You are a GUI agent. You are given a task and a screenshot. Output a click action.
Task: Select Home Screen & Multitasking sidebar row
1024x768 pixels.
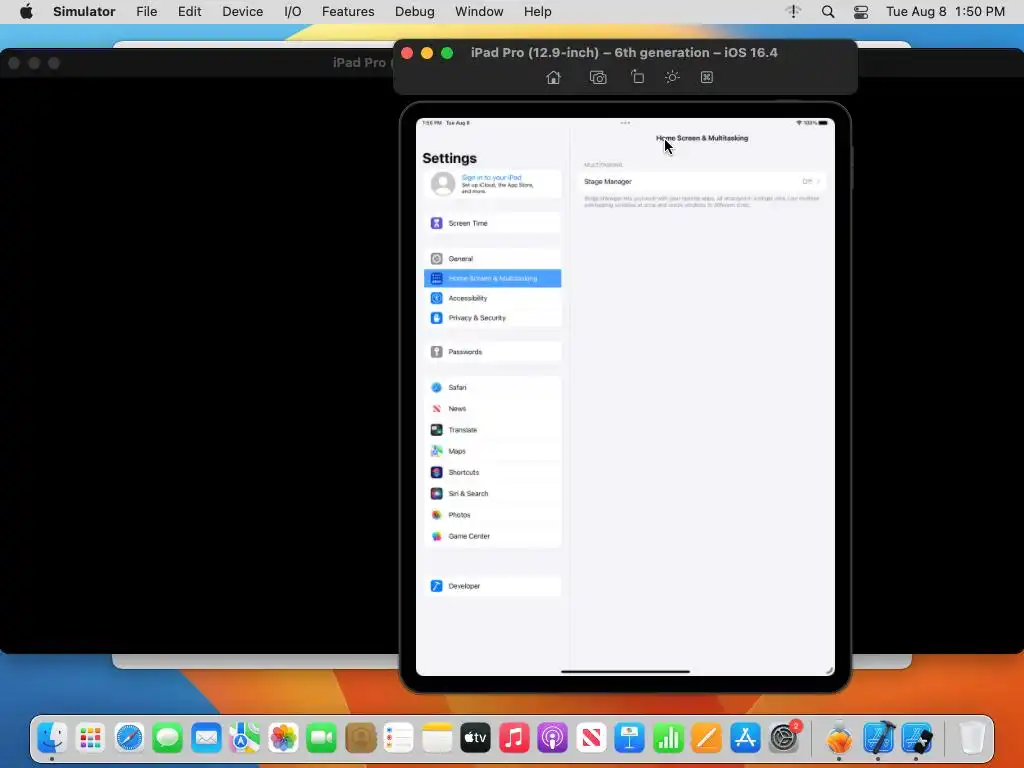[x=492, y=278]
